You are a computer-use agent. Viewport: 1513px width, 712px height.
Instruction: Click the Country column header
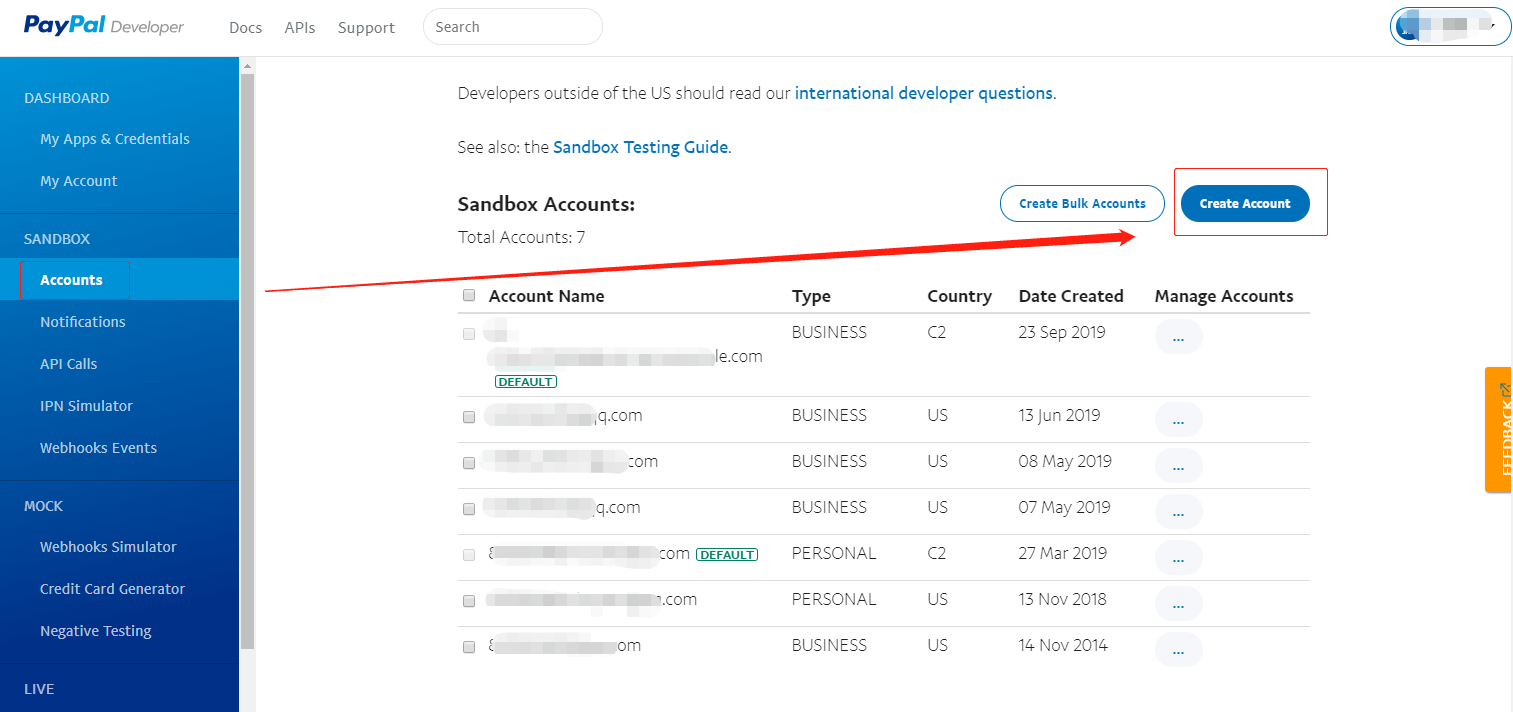tap(960, 296)
